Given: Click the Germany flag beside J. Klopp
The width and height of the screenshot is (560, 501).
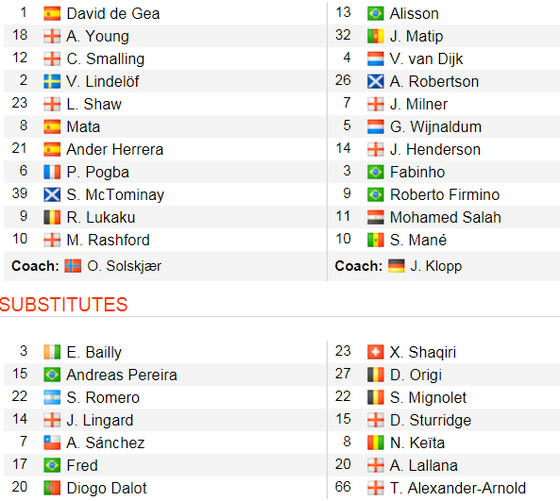Looking at the screenshot, I should (396, 266).
